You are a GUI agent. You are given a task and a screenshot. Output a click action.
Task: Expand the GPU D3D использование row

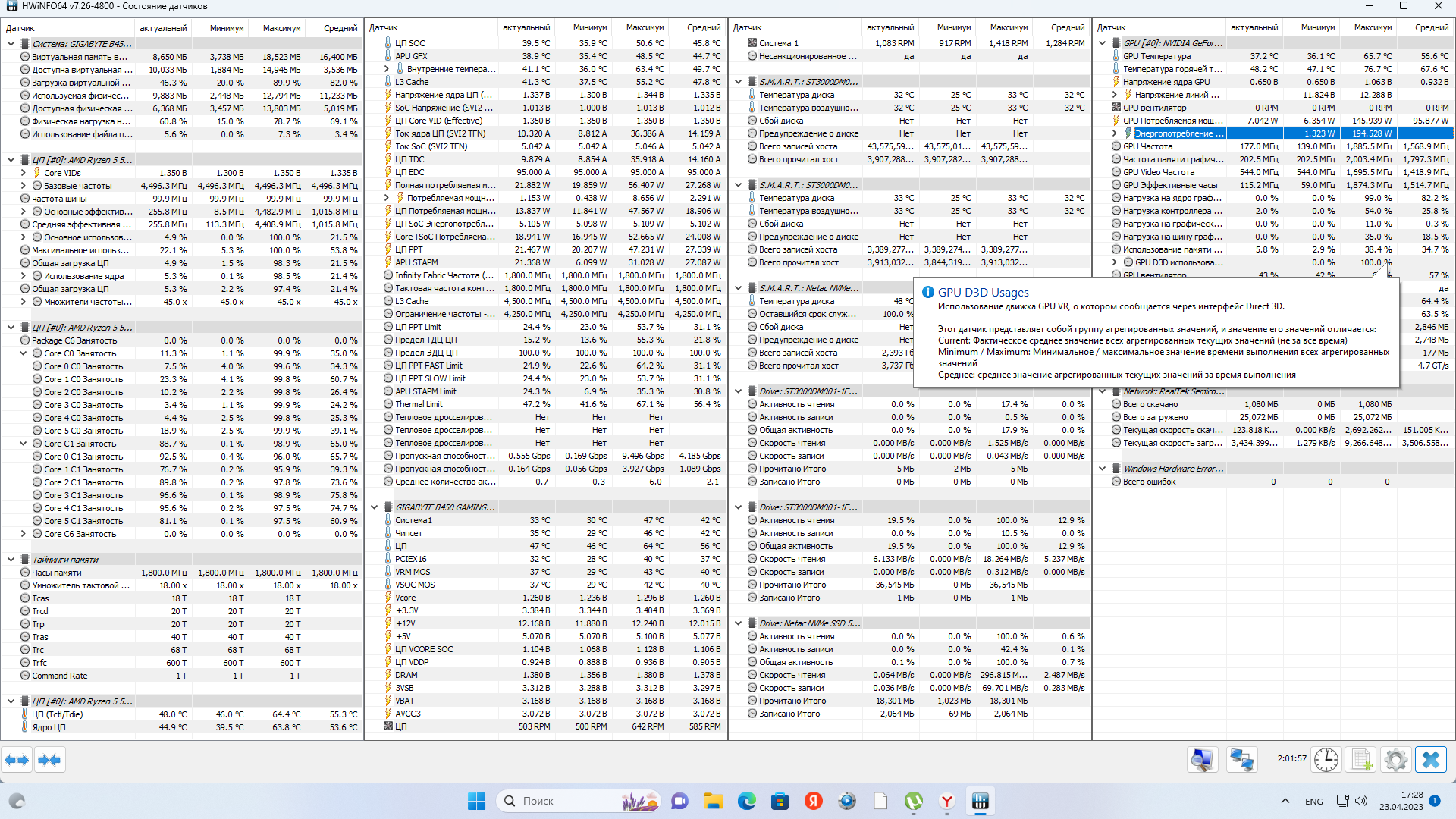(x=1115, y=262)
